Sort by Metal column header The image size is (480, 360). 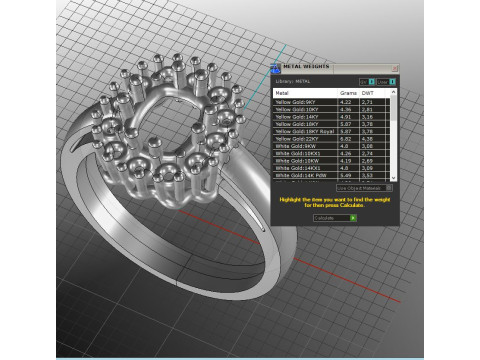coord(305,93)
